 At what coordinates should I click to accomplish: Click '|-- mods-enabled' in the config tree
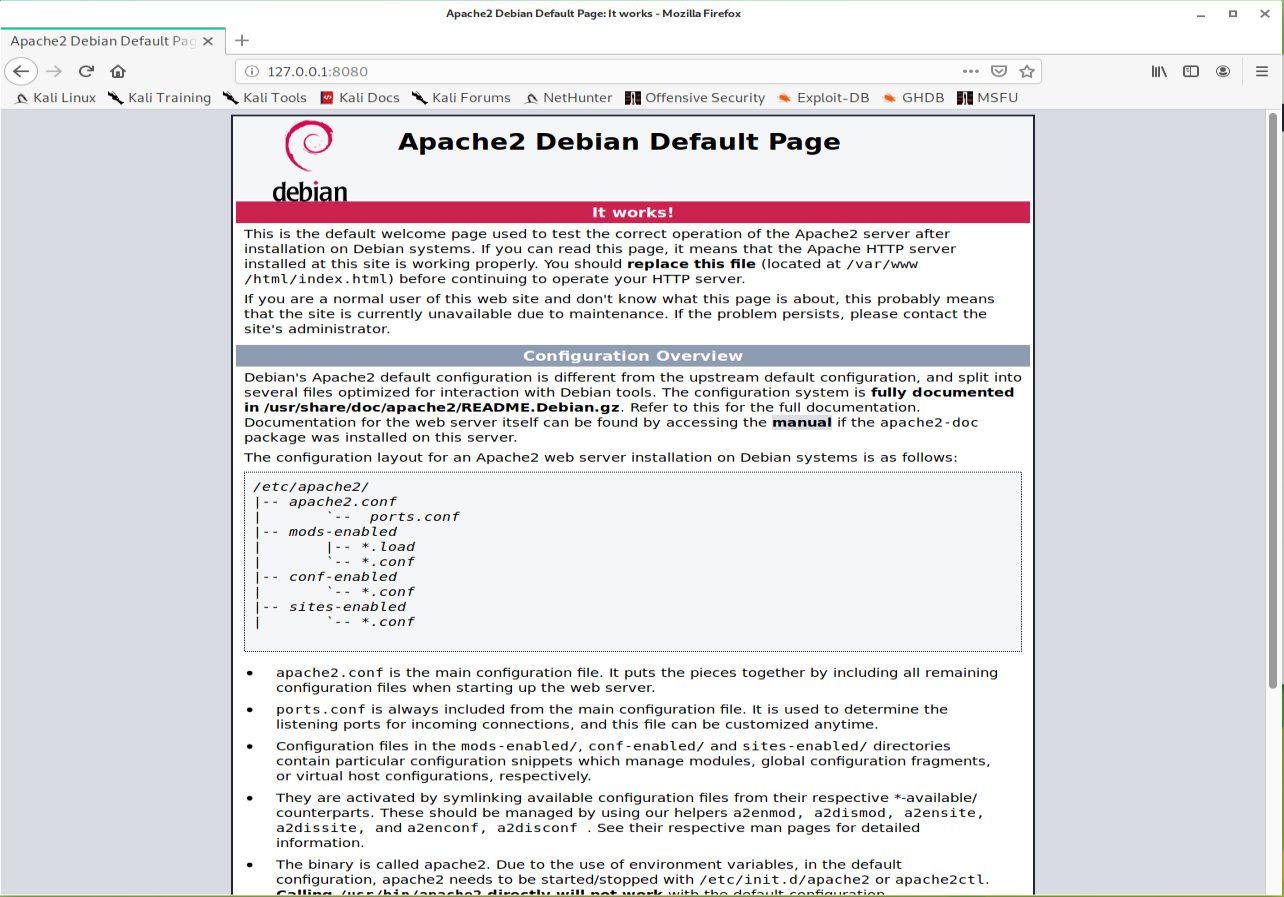coord(325,532)
